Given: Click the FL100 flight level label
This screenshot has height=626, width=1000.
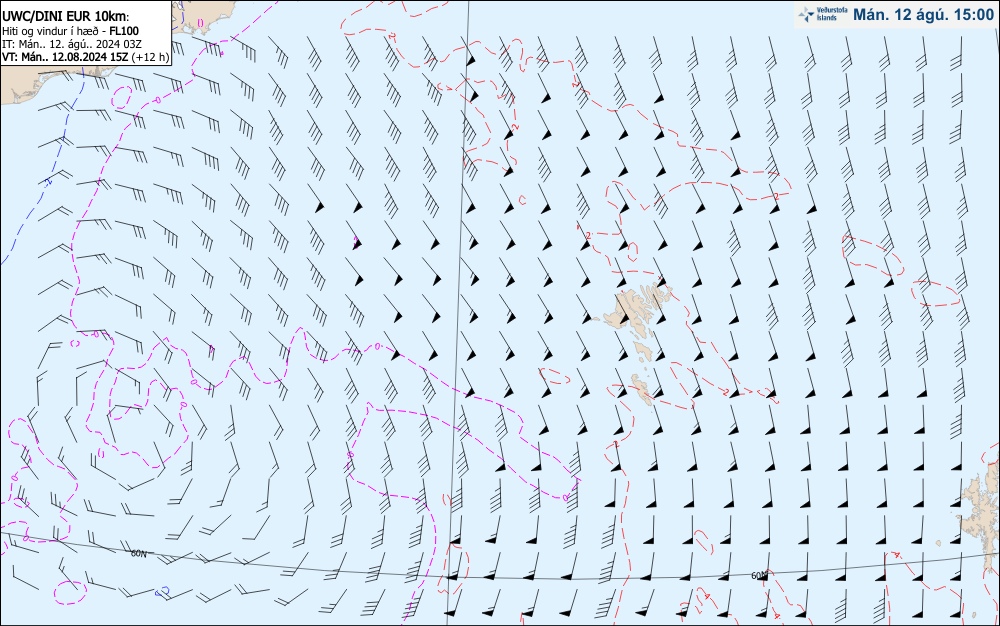Looking at the screenshot, I should pos(124,31).
